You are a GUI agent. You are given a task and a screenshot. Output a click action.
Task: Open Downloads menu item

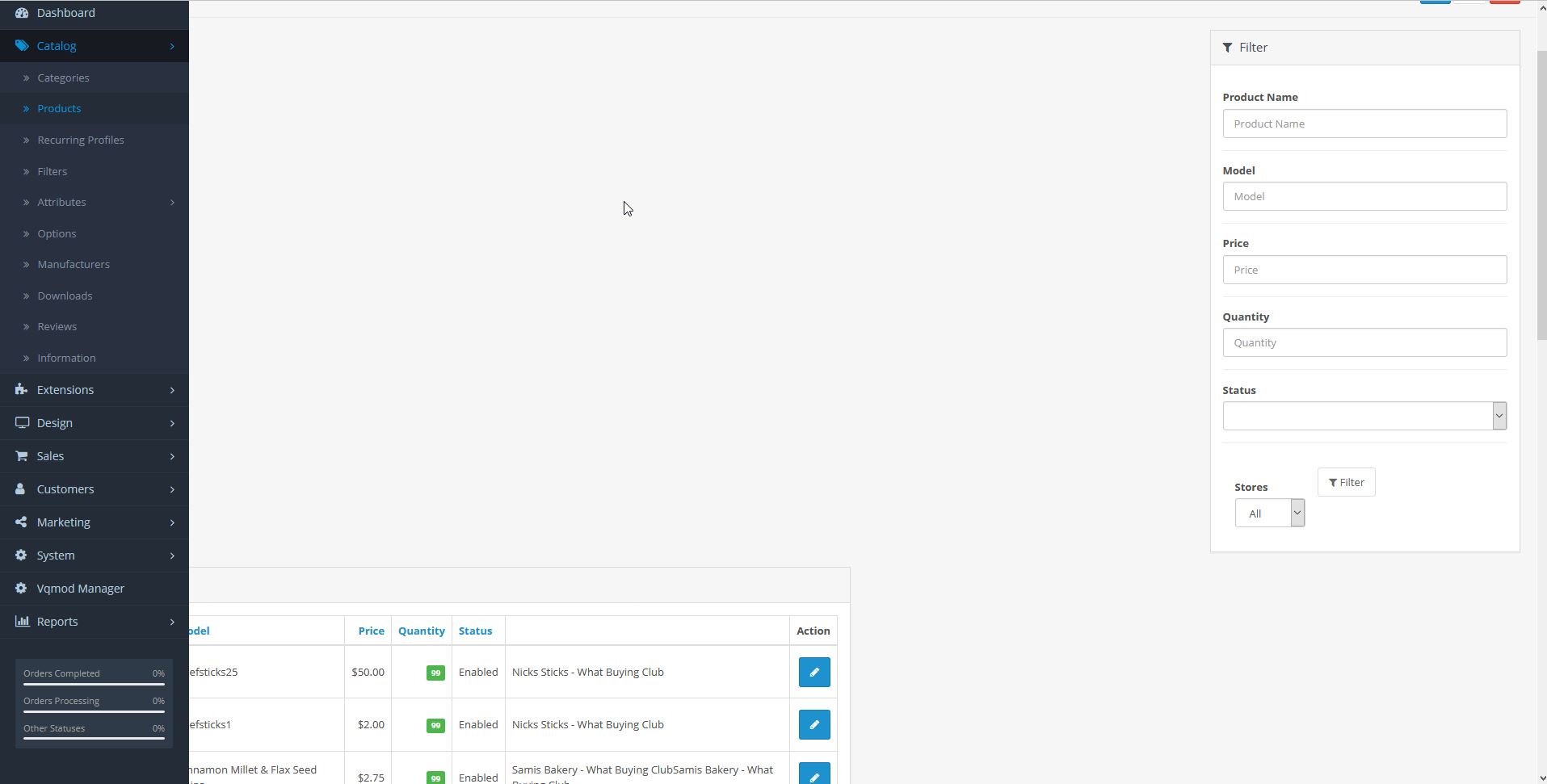(x=65, y=296)
